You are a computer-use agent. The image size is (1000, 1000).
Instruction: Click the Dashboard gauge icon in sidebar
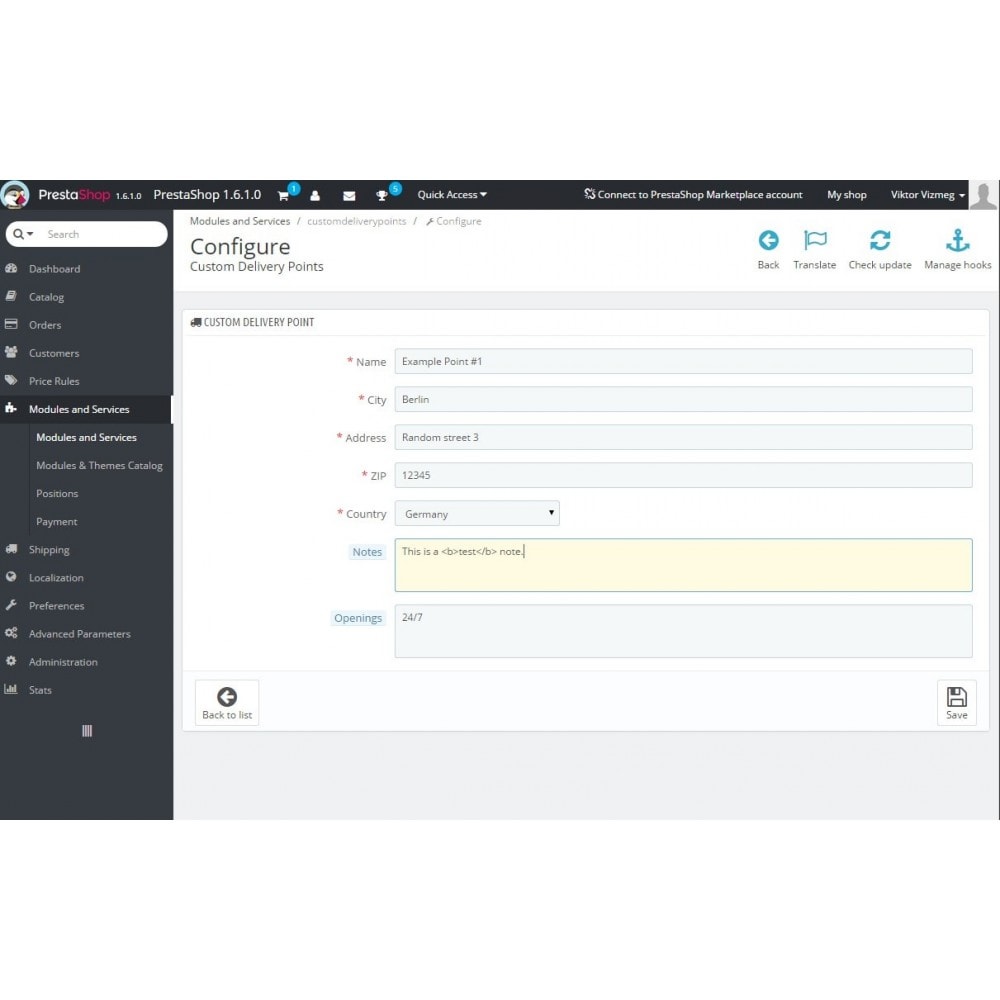pos(11,268)
